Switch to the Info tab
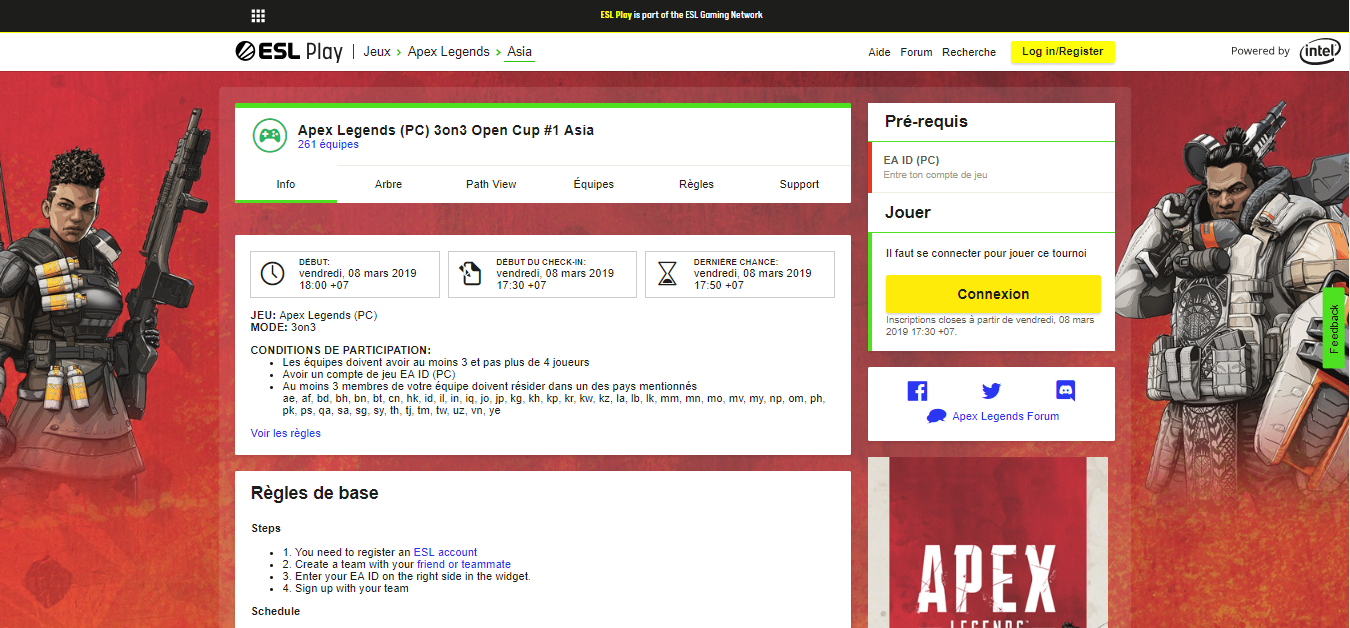 (286, 184)
